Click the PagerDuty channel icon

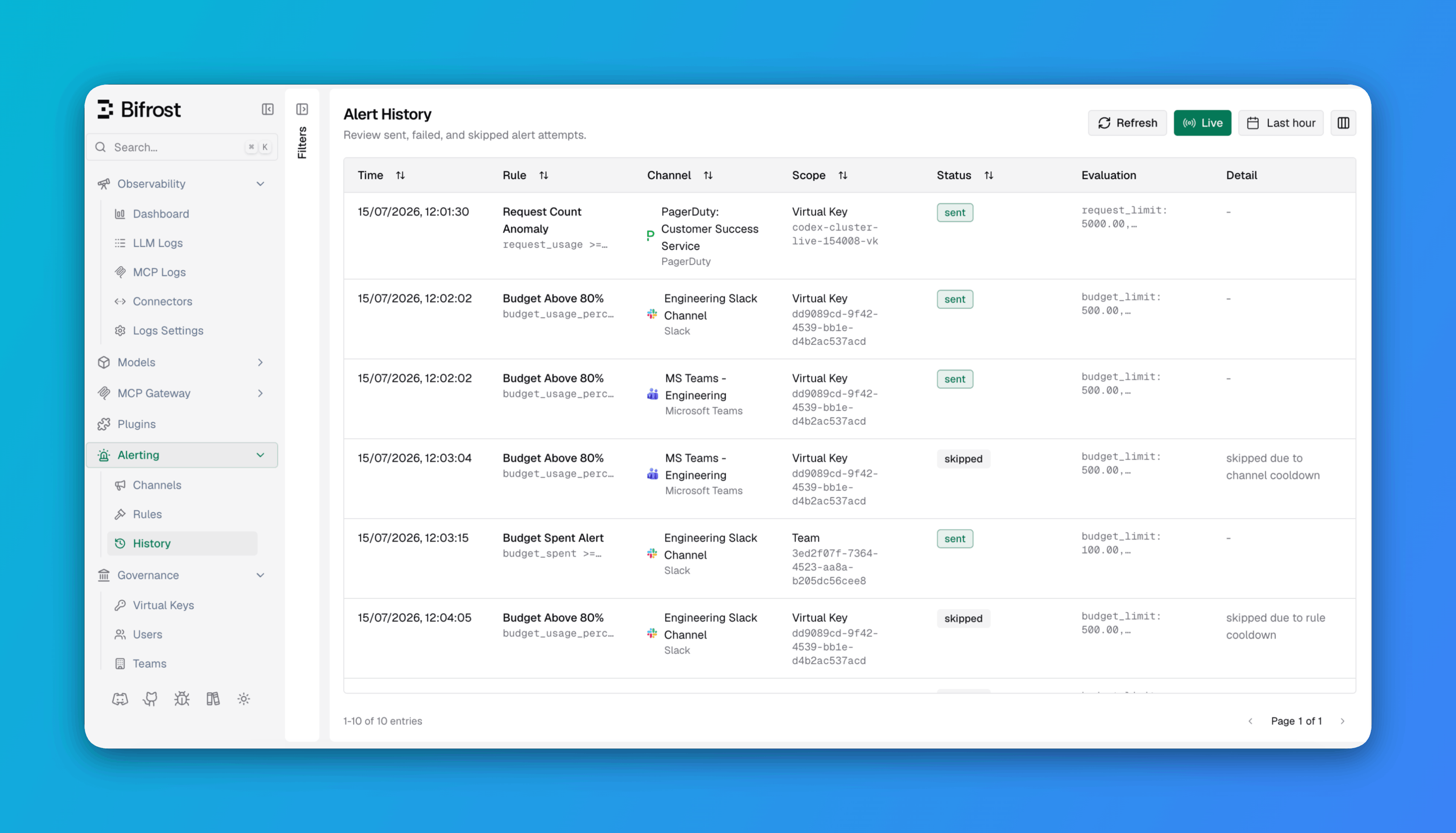(650, 235)
